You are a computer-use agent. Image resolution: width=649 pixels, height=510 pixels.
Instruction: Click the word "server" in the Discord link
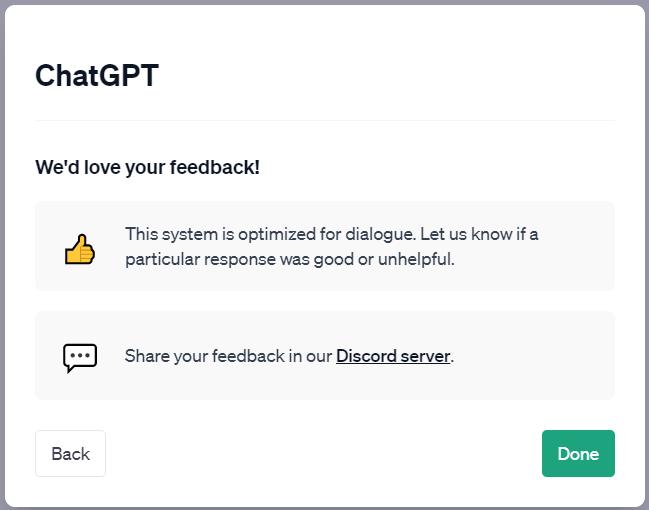[424, 356]
